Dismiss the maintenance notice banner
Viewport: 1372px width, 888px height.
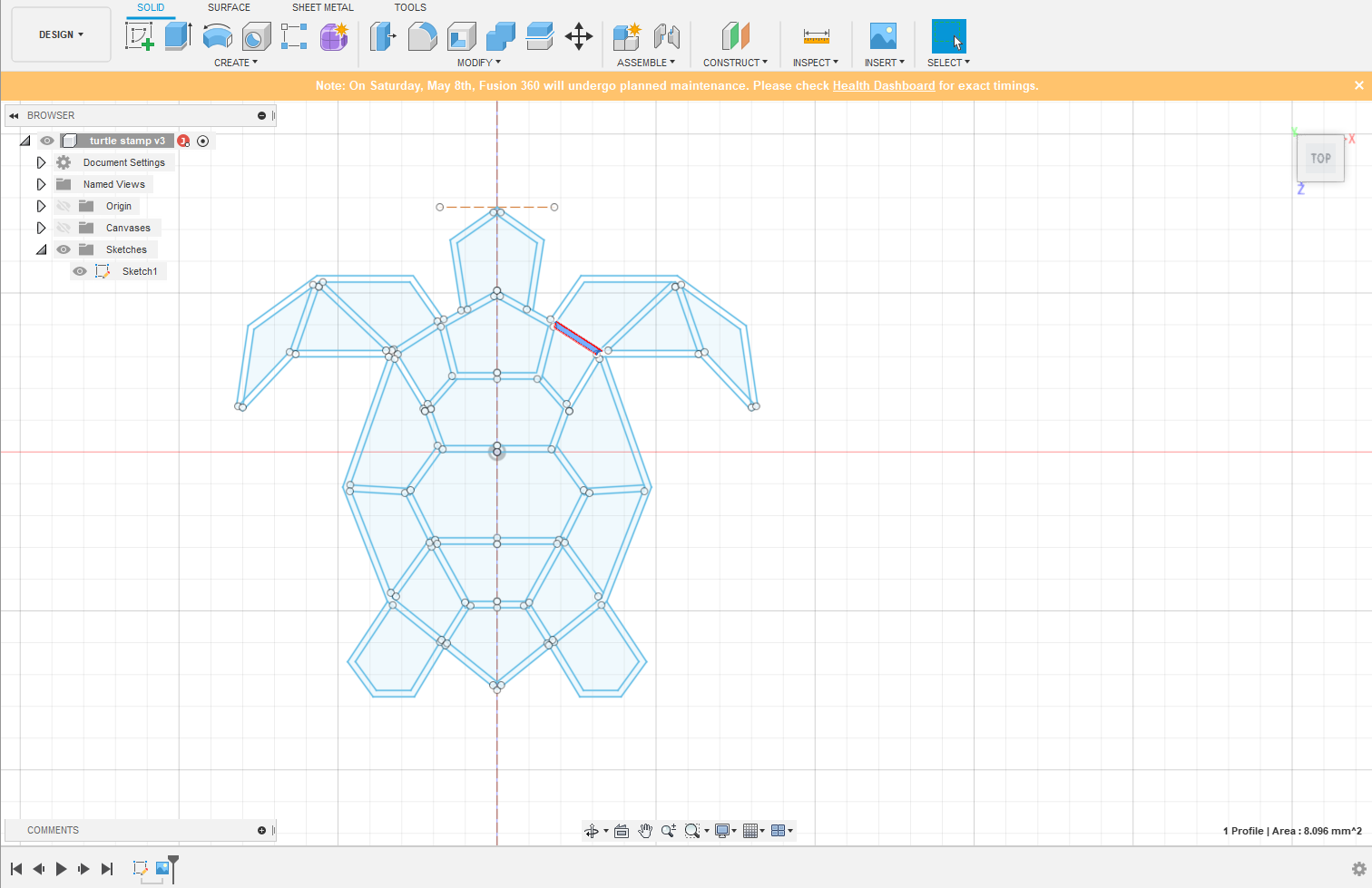coord(1359,85)
